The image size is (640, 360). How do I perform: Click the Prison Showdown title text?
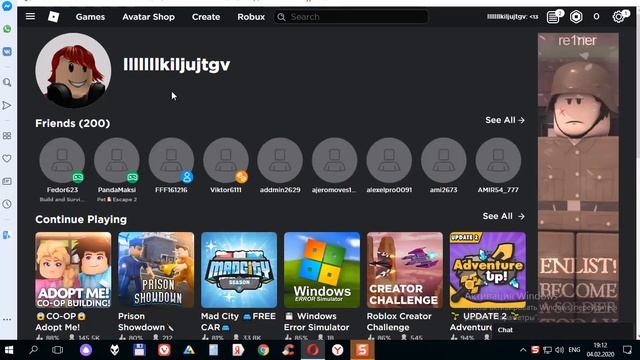click(x=146, y=322)
